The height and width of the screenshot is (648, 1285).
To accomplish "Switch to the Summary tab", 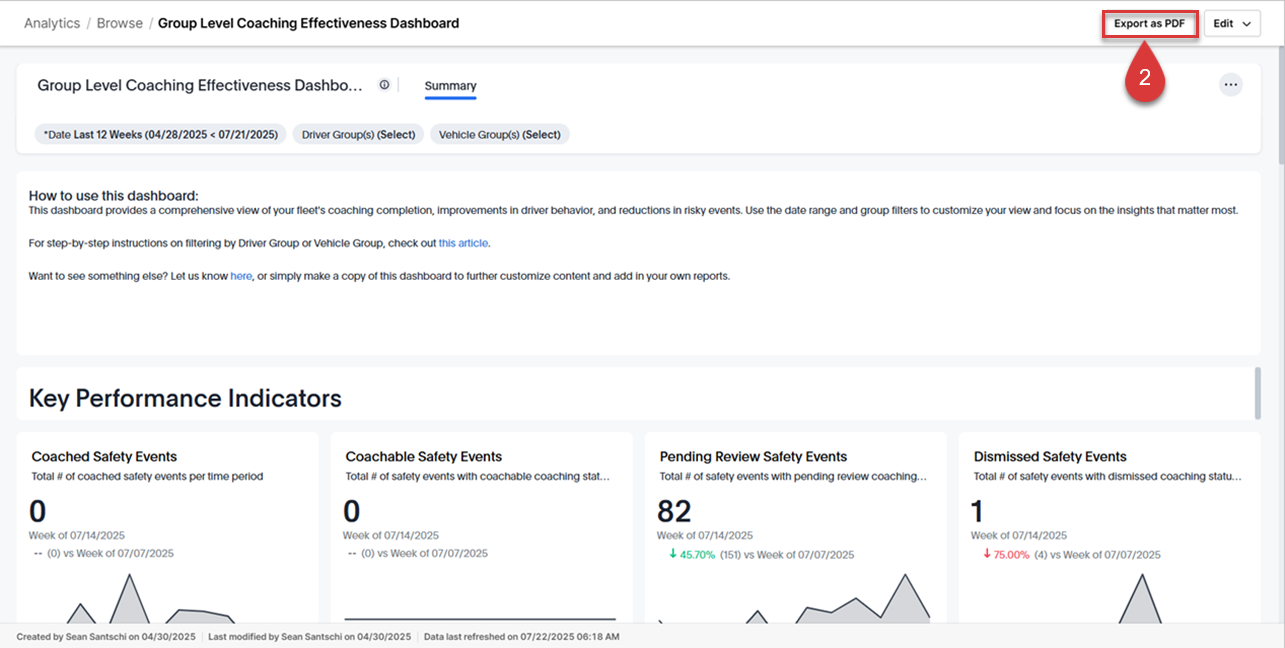I will (x=450, y=86).
